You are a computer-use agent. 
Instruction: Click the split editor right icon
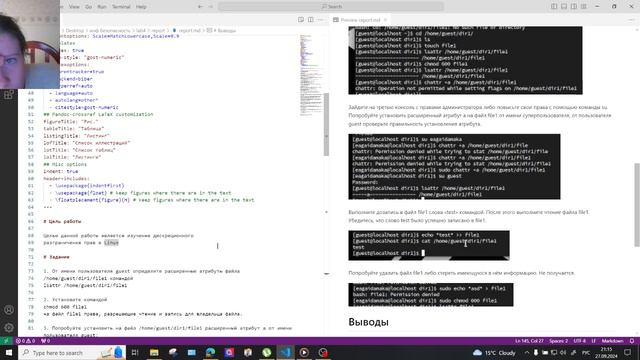point(311,20)
